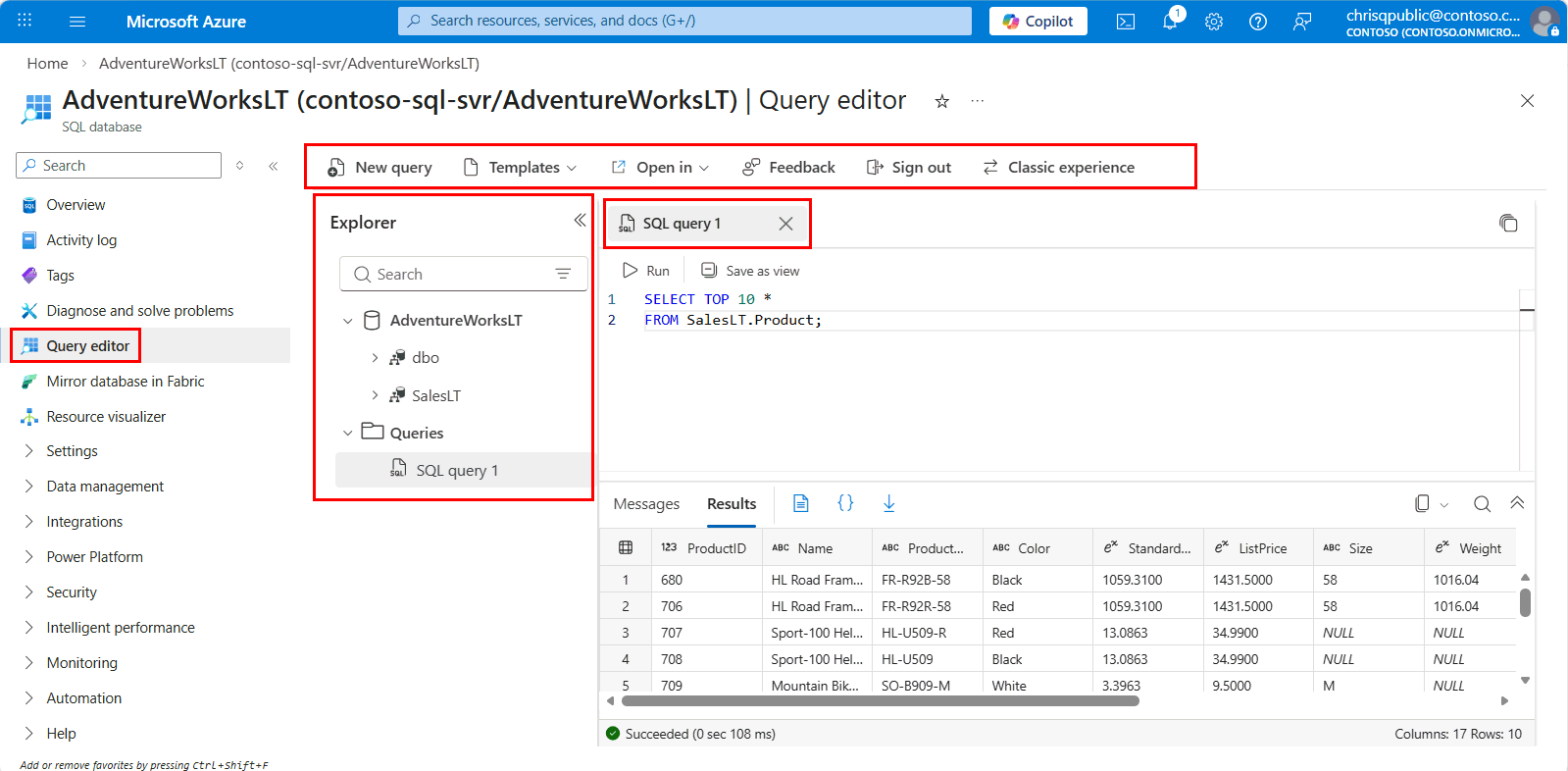Screen dimensions: 1568x771
Task: Click the search icon in results pane
Action: [x=1482, y=504]
